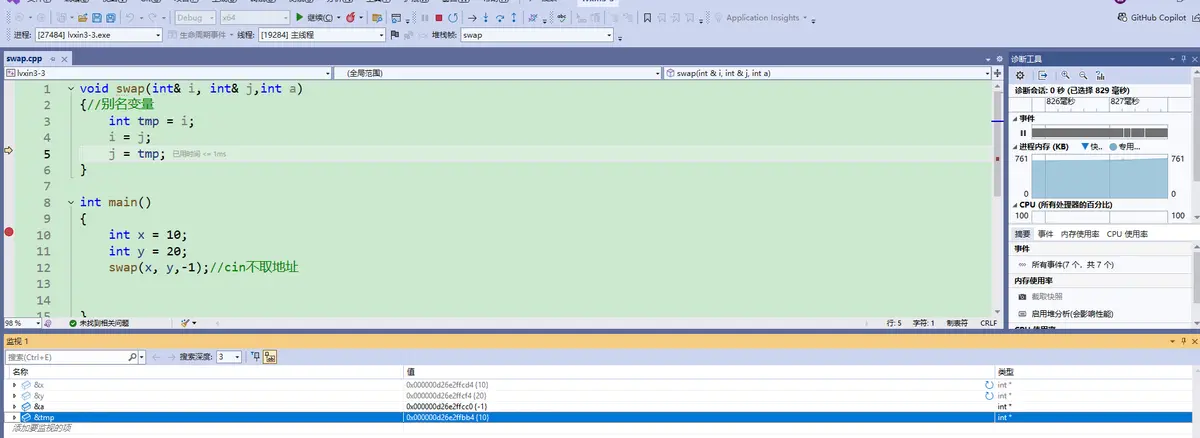Viewport: 1200px width, 438px height.
Task: Toggle bookmark on current line
Action: click(647, 18)
